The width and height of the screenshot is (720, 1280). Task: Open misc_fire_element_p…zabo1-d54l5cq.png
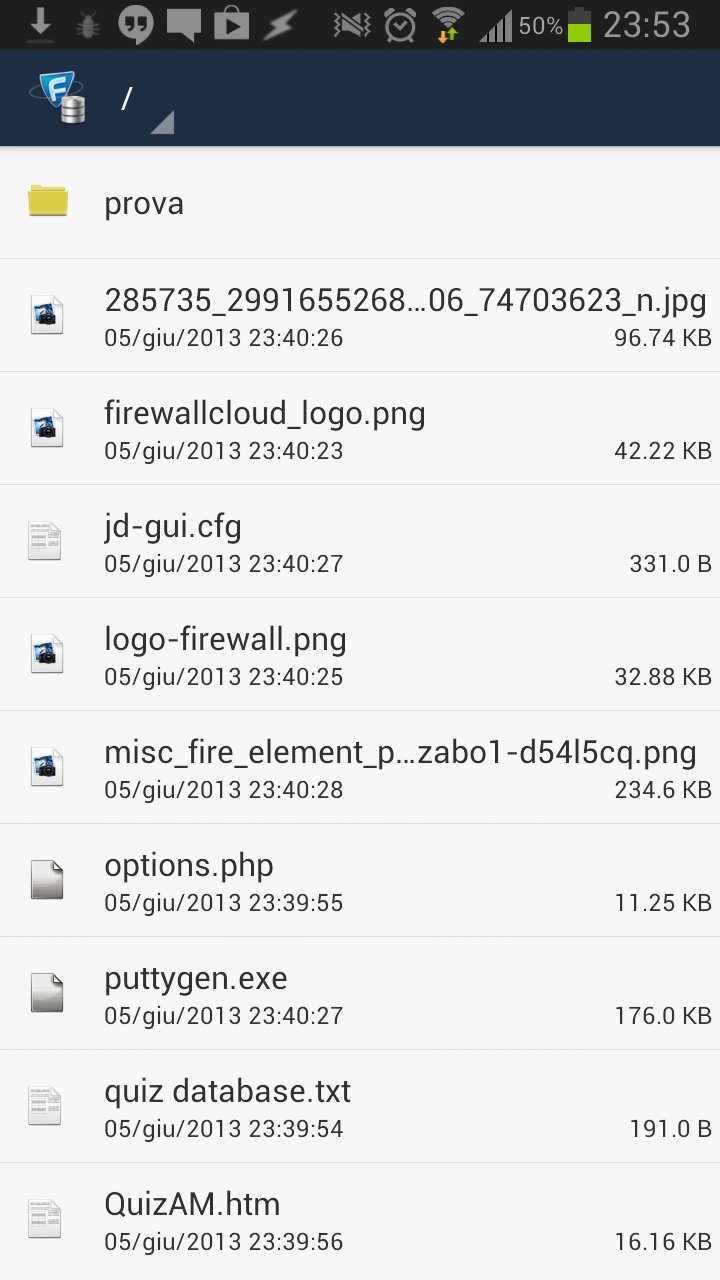tap(360, 768)
